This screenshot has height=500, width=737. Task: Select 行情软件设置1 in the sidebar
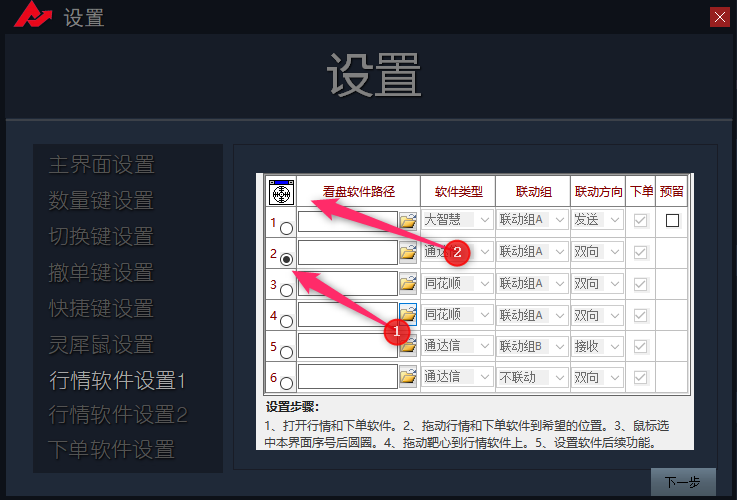(x=118, y=380)
